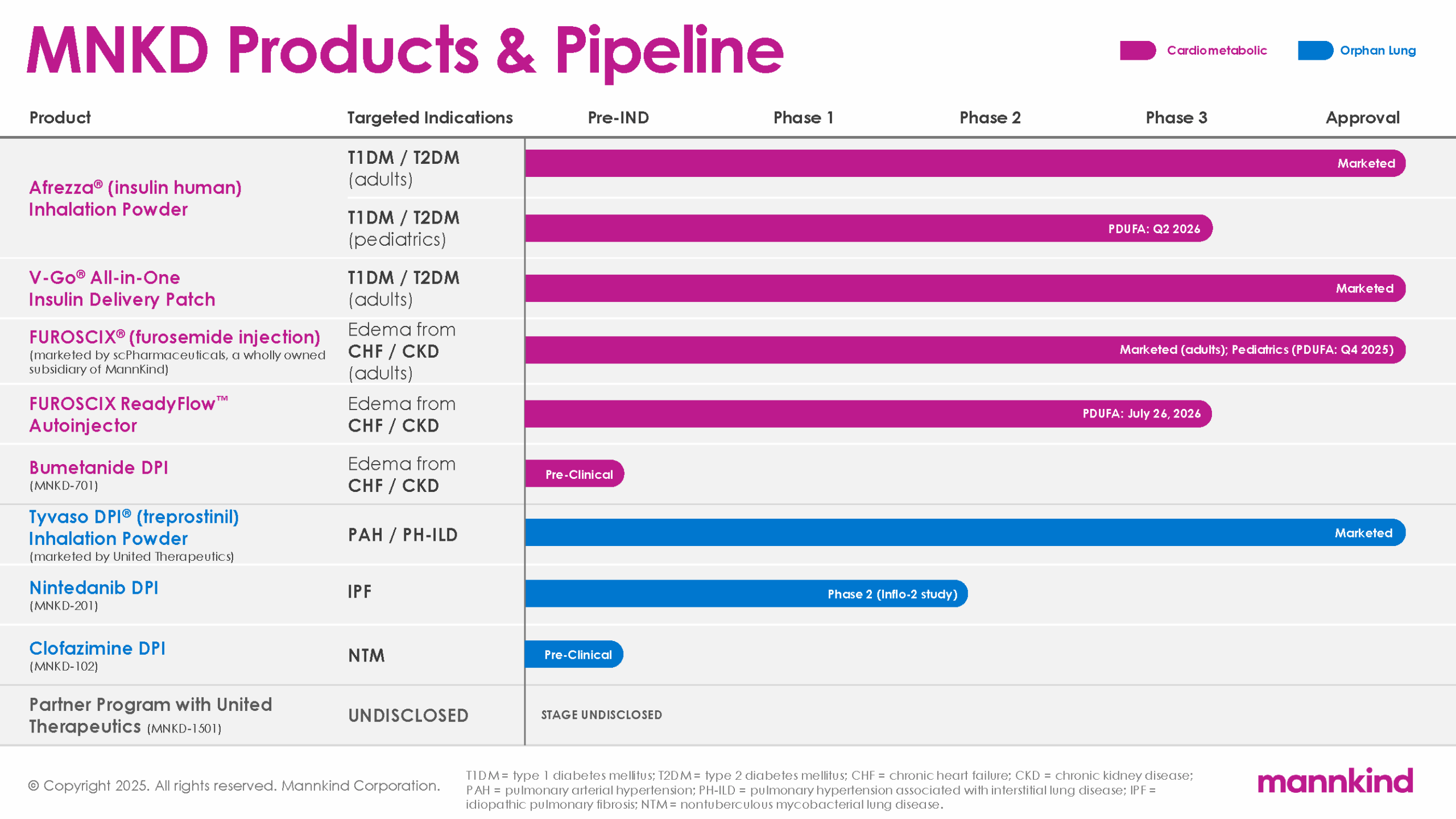Click the Cardiometabolic legend color swatch

coord(1137,50)
